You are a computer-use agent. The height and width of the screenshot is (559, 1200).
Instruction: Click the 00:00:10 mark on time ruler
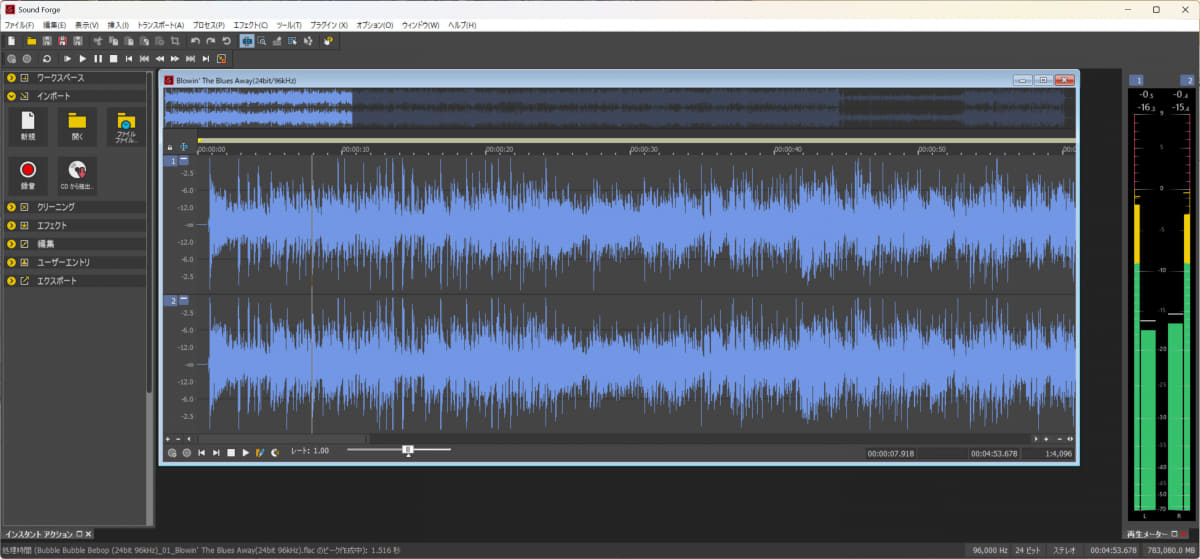point(355,149)
